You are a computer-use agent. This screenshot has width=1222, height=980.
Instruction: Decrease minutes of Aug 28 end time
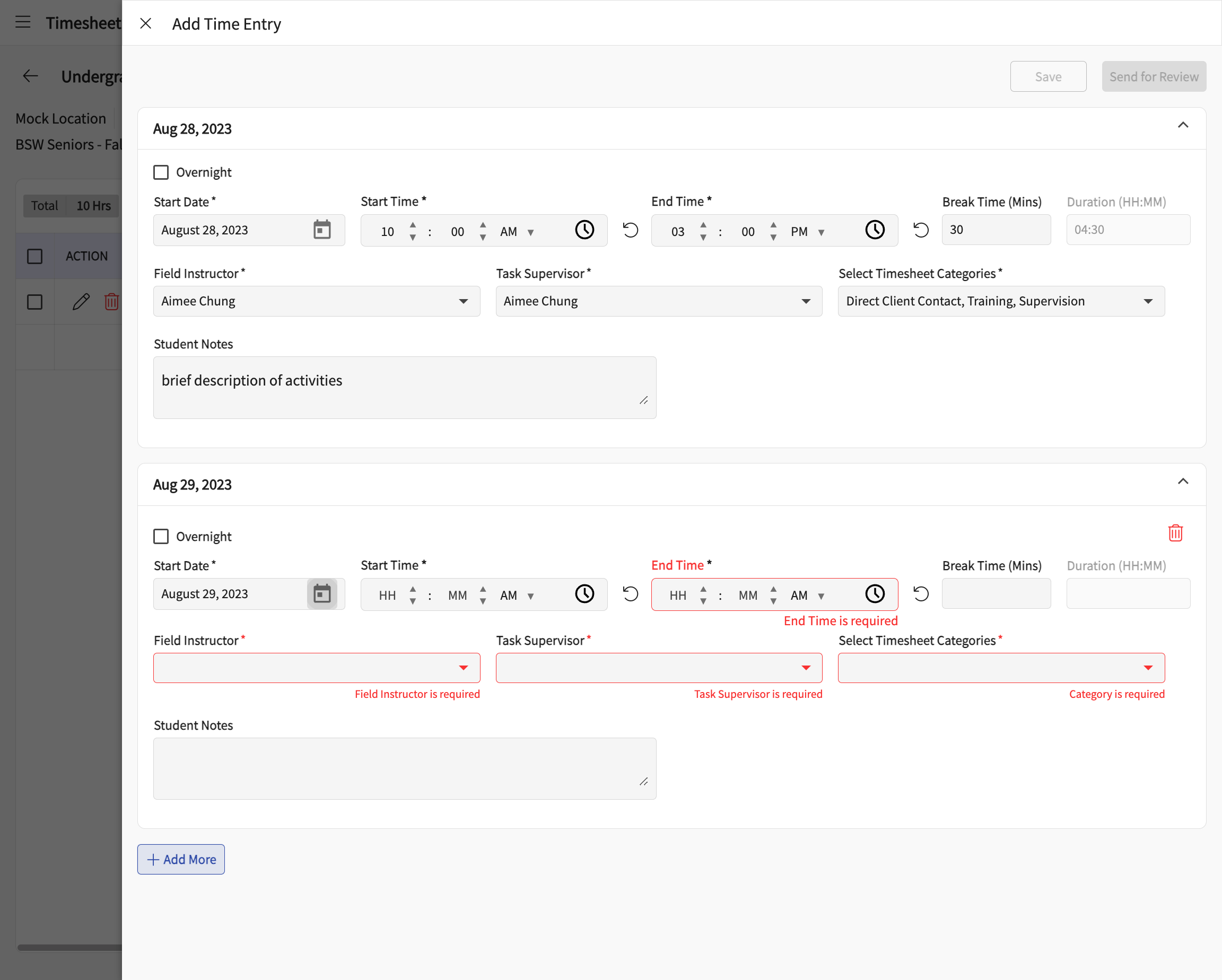pyautogui.click(x=773, y=238)
